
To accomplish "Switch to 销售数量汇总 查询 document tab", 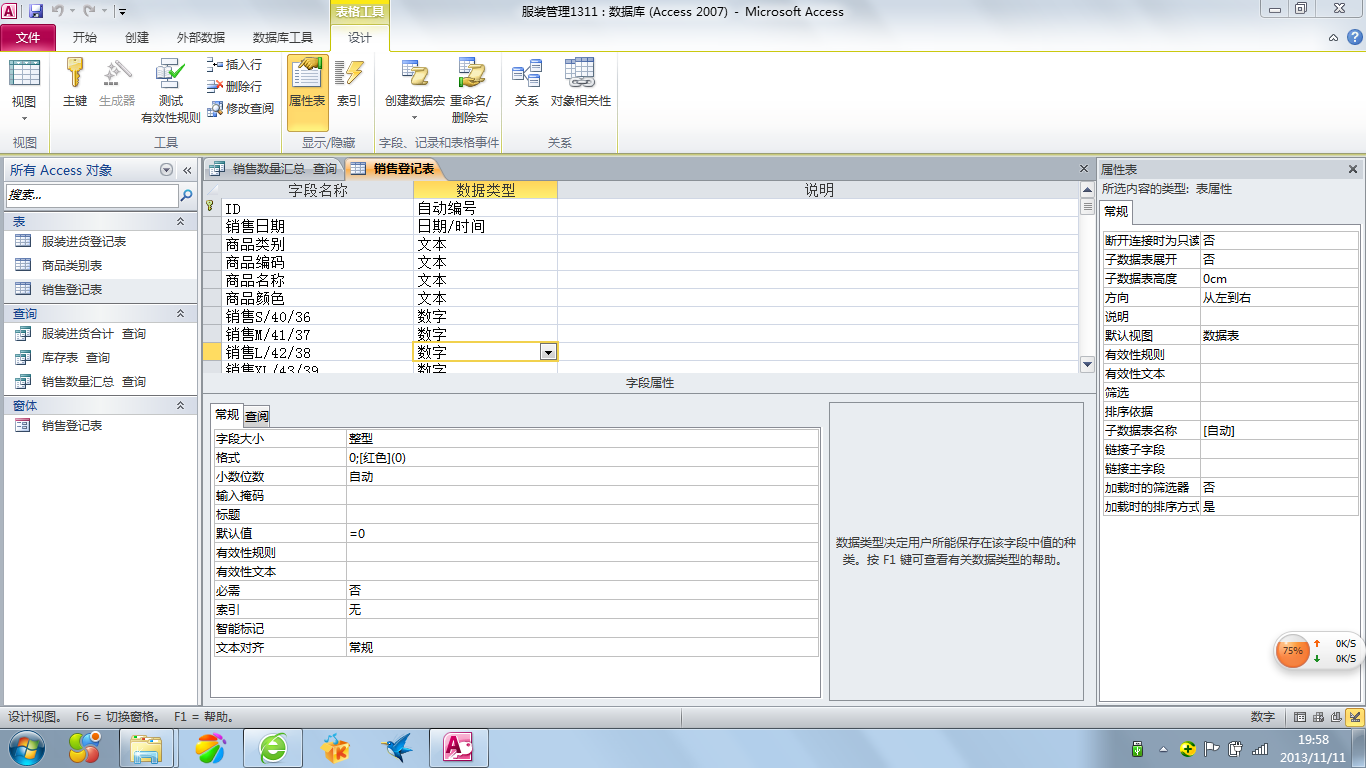I will click(275, 169).
